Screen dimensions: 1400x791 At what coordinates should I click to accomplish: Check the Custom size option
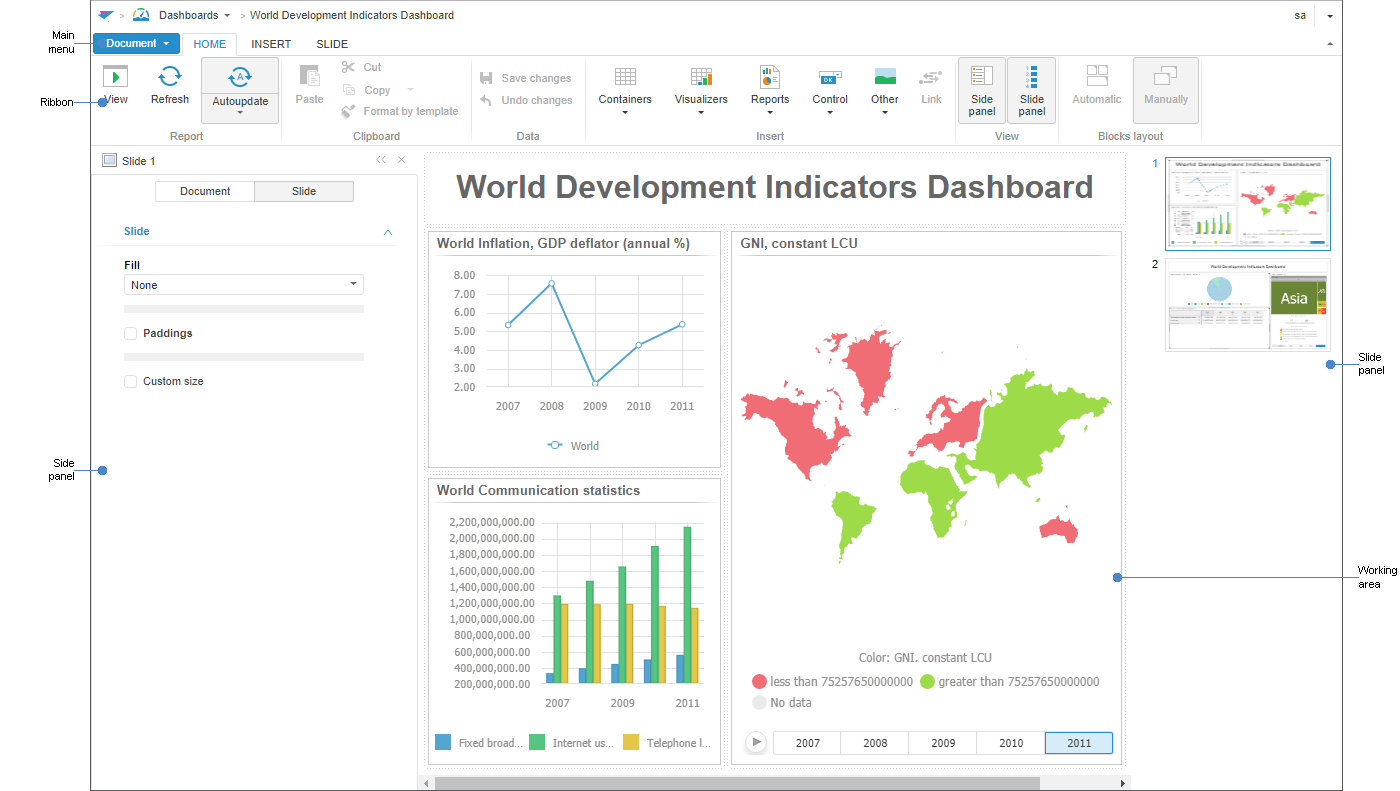130,381
